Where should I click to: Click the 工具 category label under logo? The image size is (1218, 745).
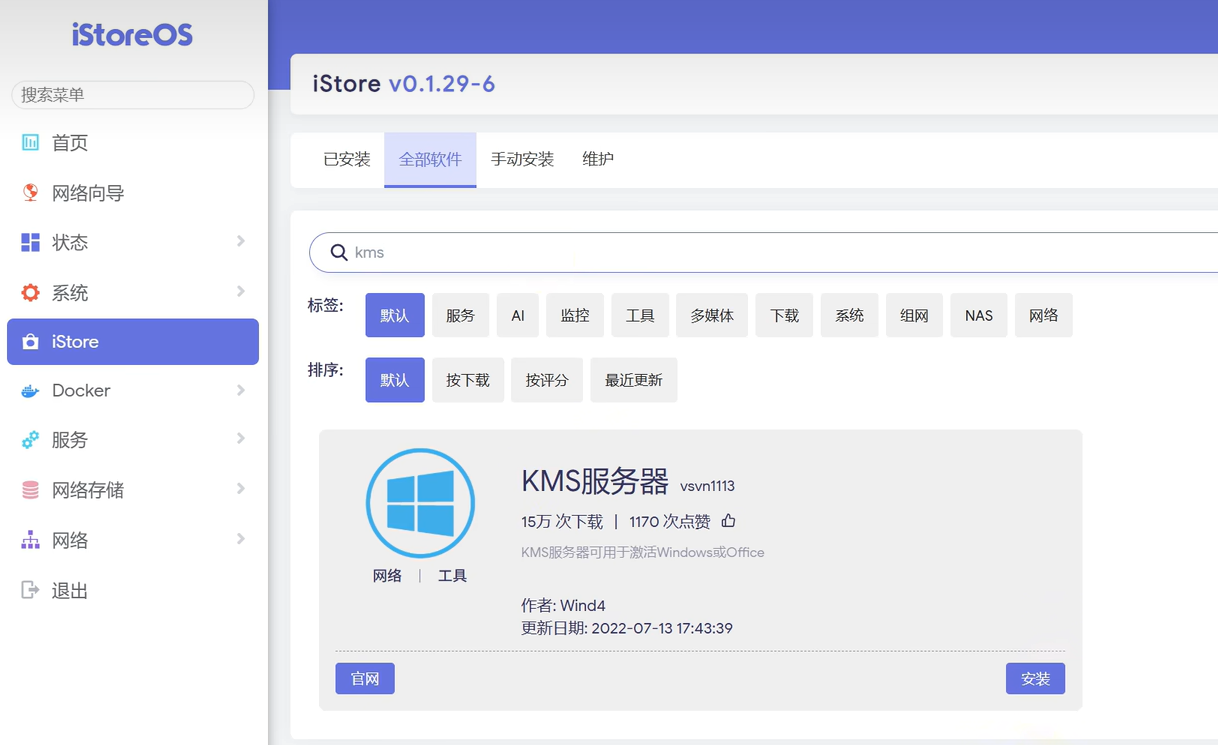452,576
